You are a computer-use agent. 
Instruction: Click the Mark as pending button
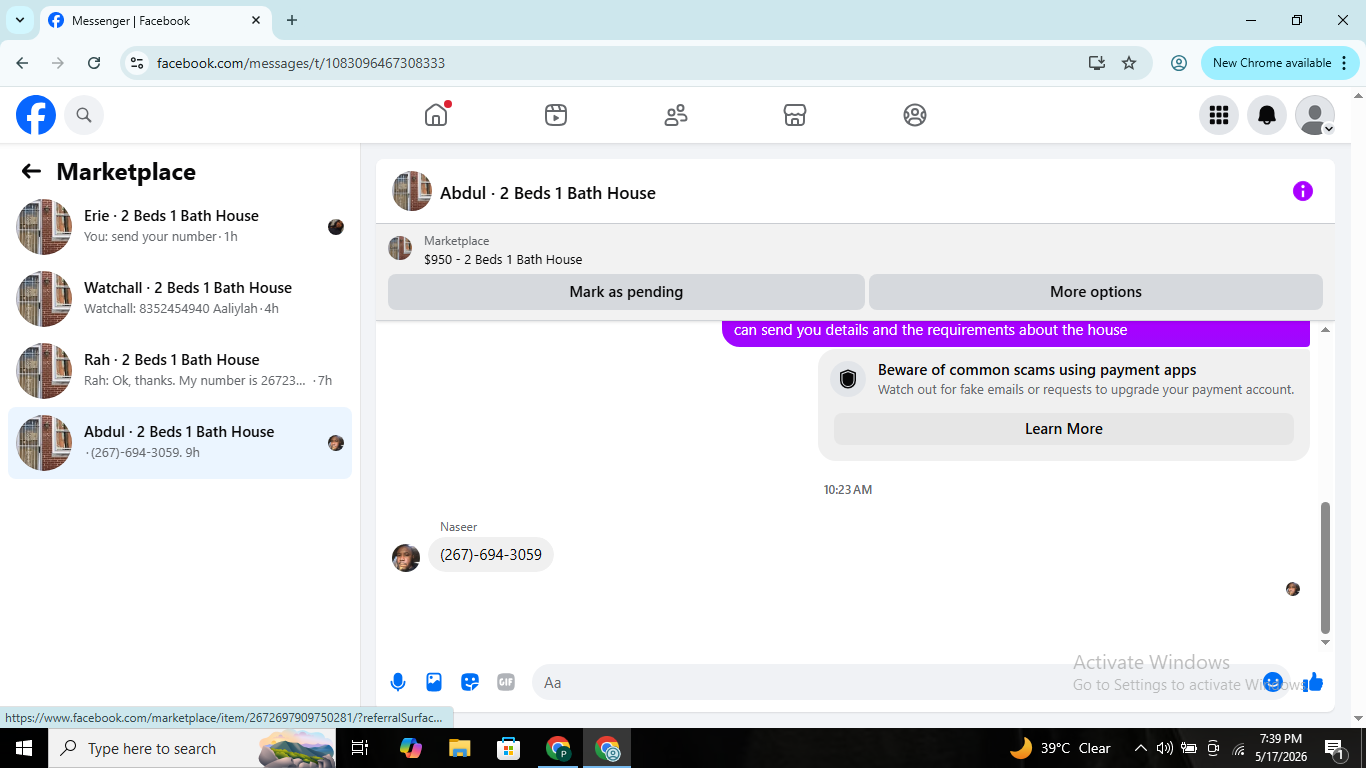(626, 292)
